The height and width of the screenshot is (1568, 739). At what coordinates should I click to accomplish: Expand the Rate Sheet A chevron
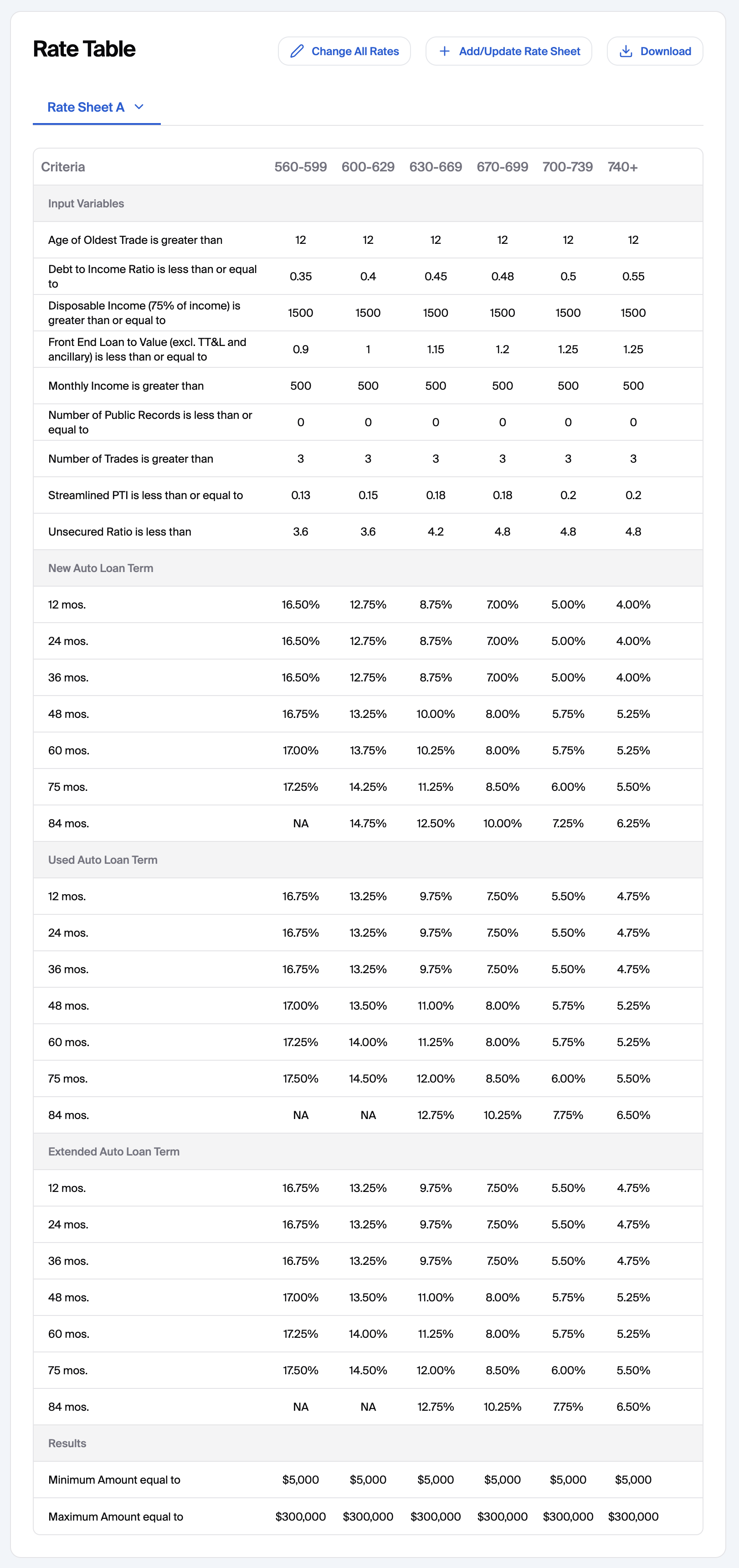point(139,107)
